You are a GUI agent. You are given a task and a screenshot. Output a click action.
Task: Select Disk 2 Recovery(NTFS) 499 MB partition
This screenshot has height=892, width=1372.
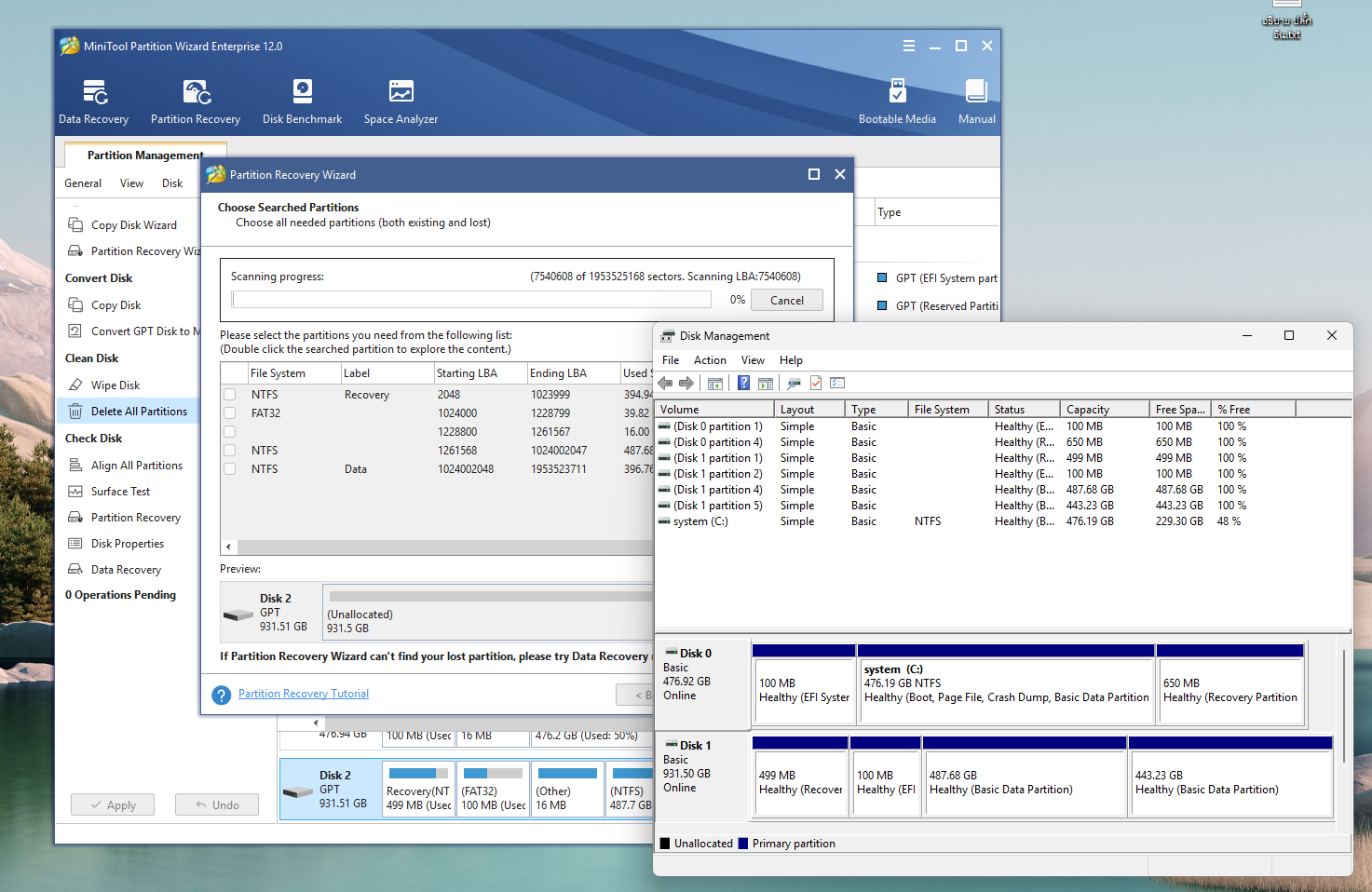coord(418,790)
